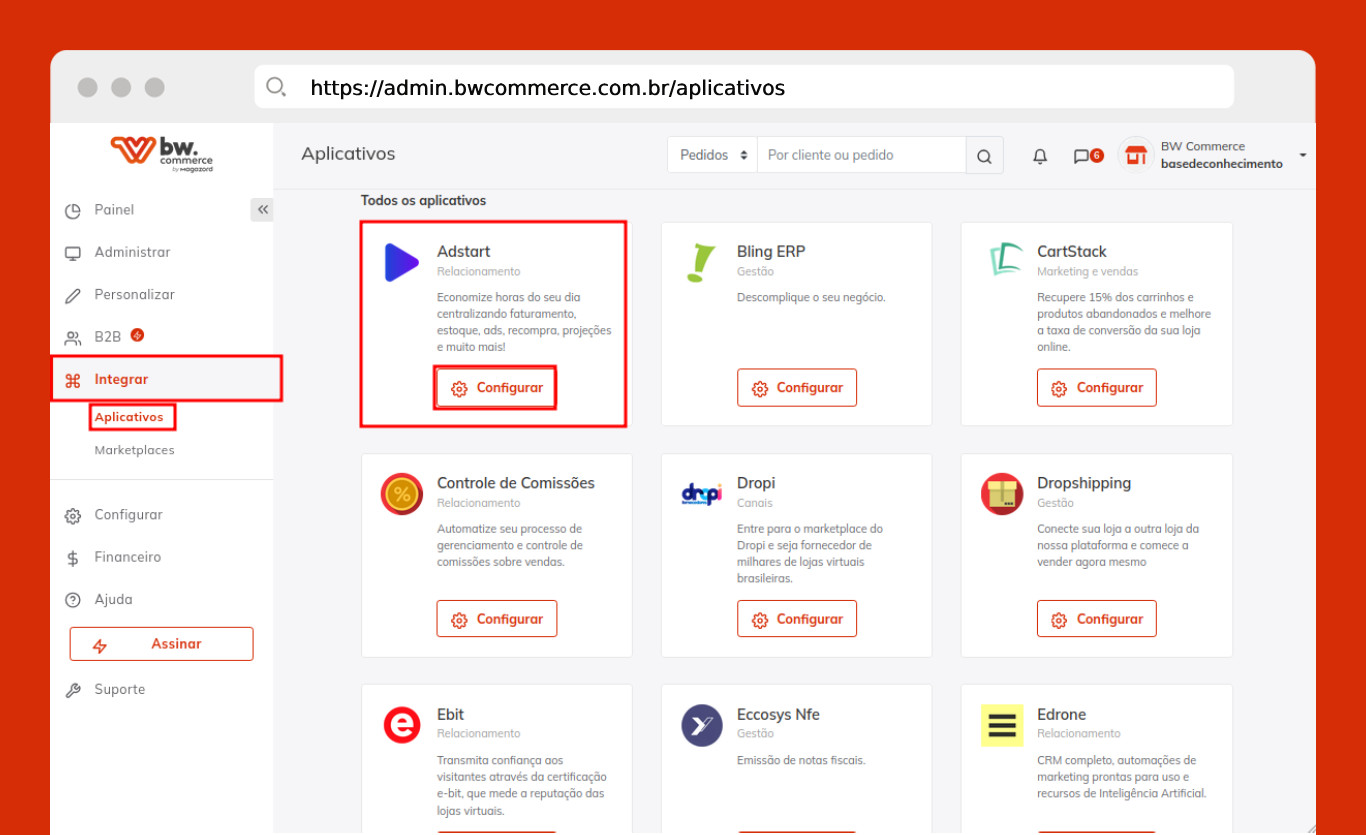Click the Assinar button

click(x=161, y=644)
